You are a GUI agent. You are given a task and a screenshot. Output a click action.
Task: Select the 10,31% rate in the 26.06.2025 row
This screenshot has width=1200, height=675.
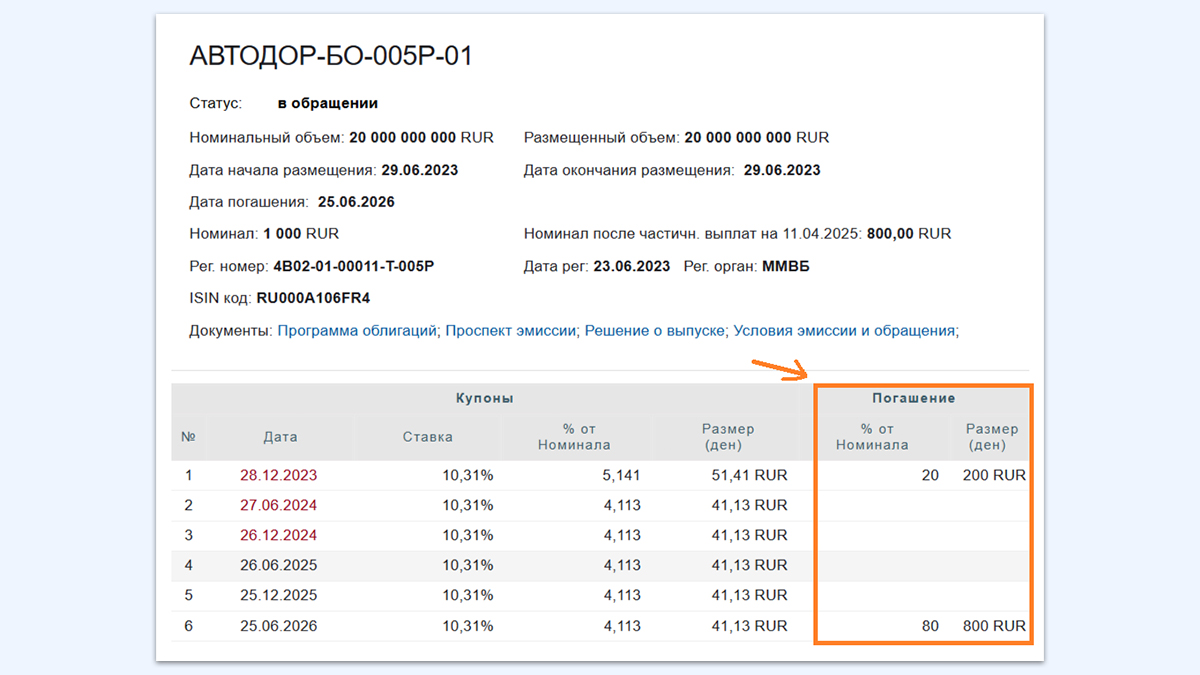pyautogui.click(x=468, y=566)
